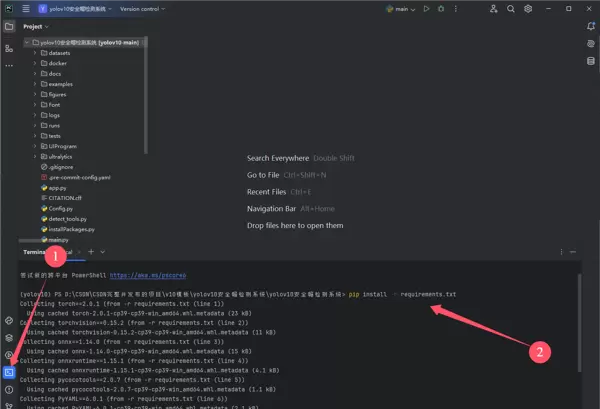This screenshot has width=600, height=409.
Task: Open the Terminal tool window icon
Action: (x=9, y=371)
